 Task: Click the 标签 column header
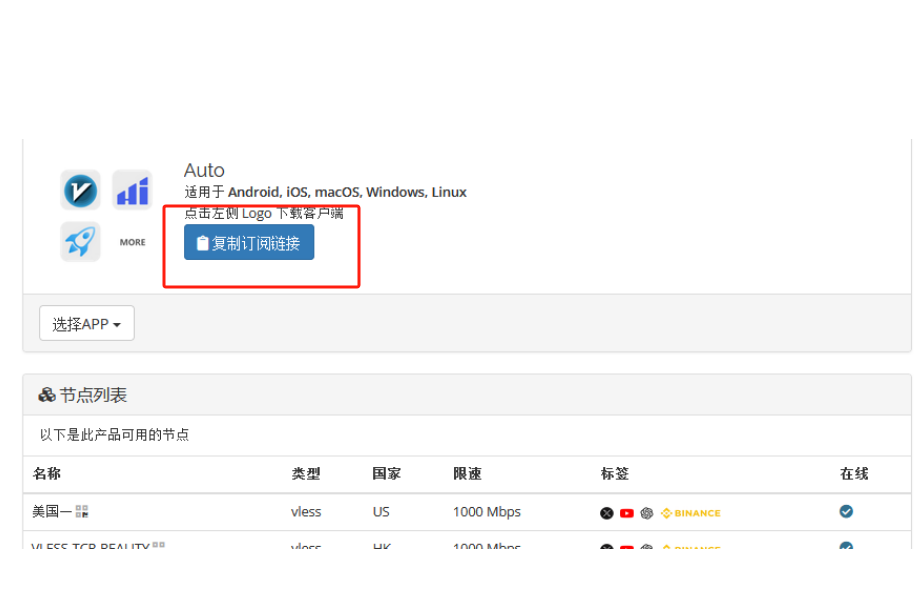tap(614, 474)
